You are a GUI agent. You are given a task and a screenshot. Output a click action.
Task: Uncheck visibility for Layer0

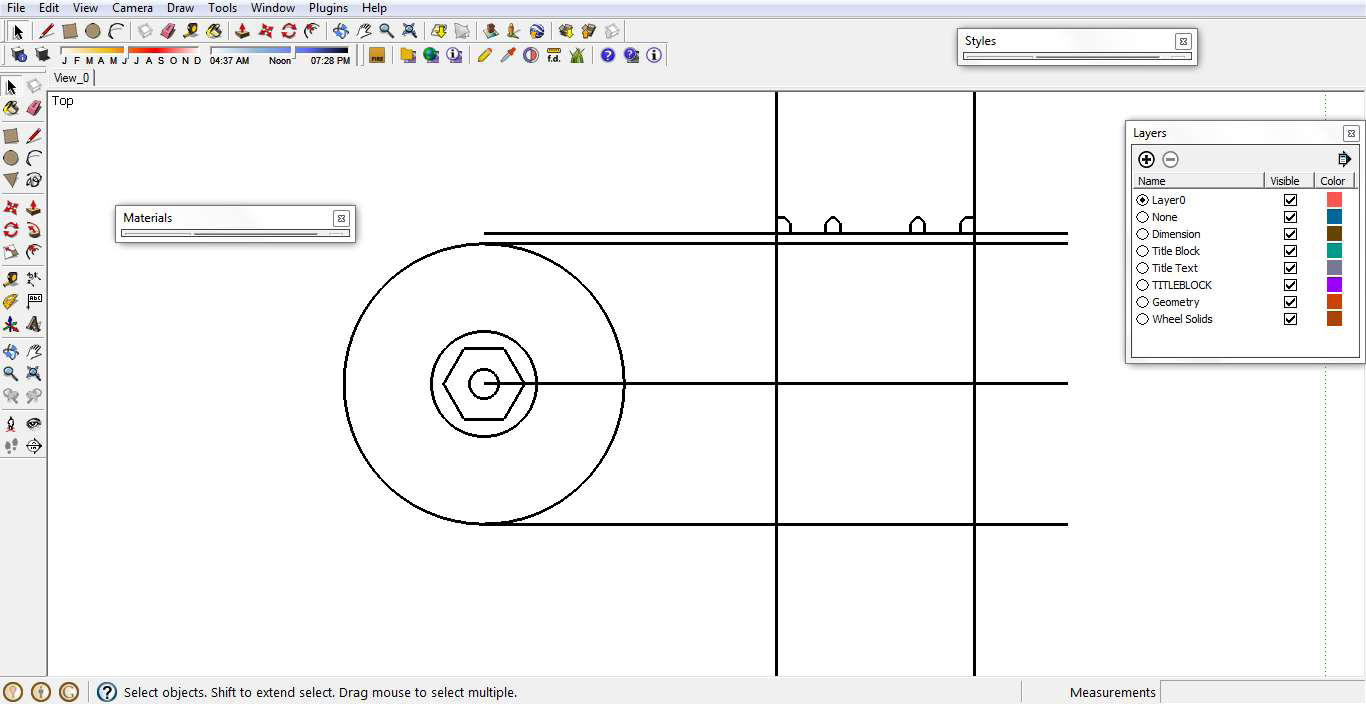tap(1290, 200)
